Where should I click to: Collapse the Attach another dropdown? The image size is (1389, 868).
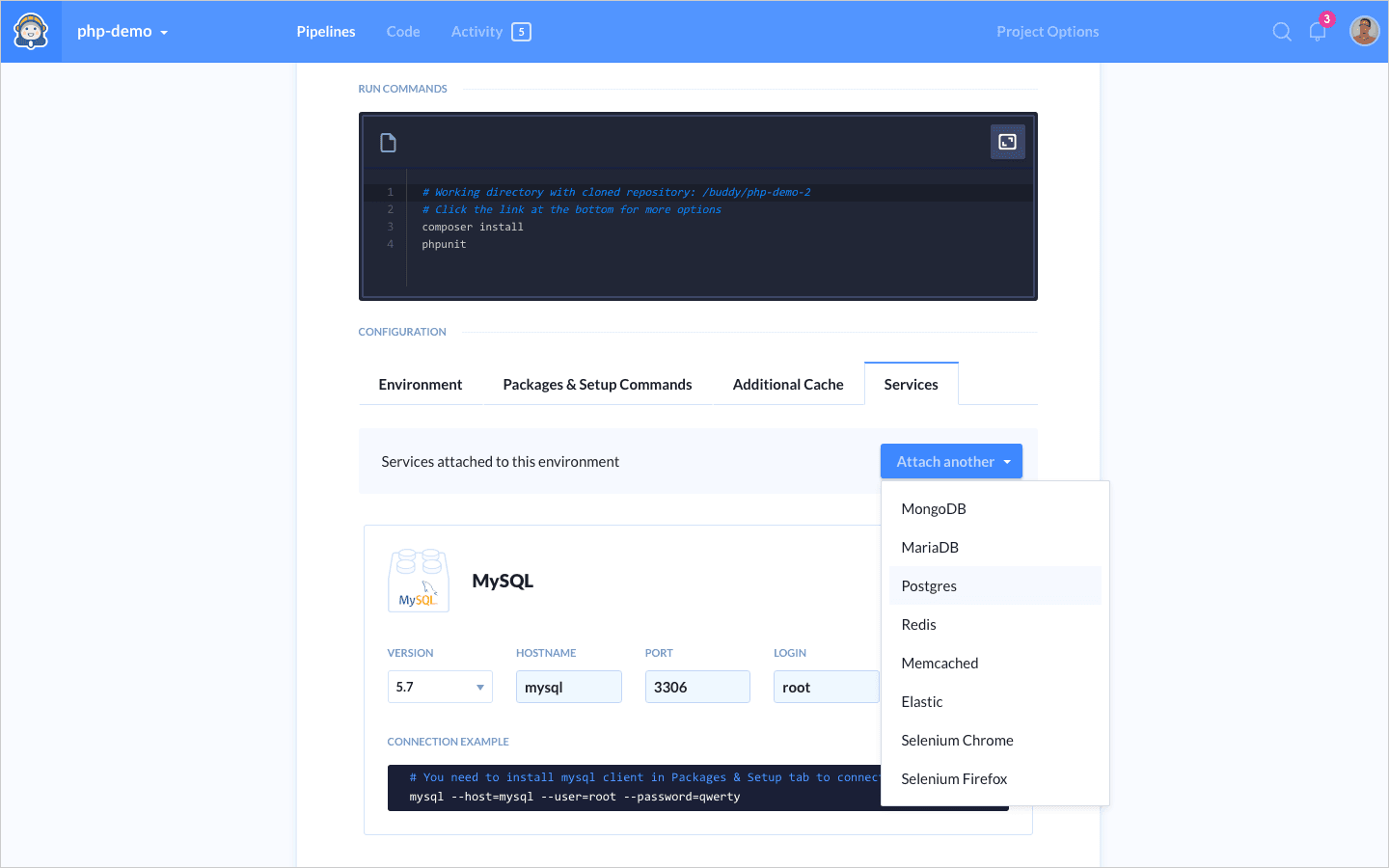click(950, 462)
